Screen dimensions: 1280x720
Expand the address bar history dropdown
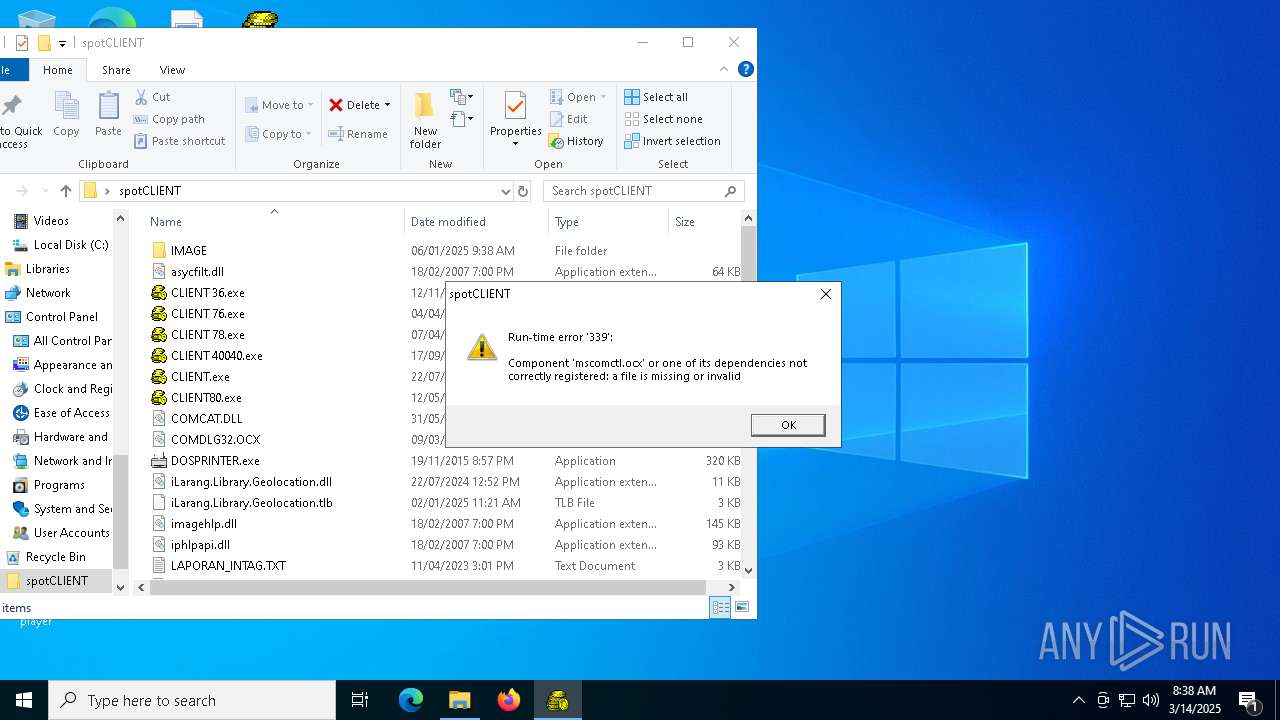[505, 191]
